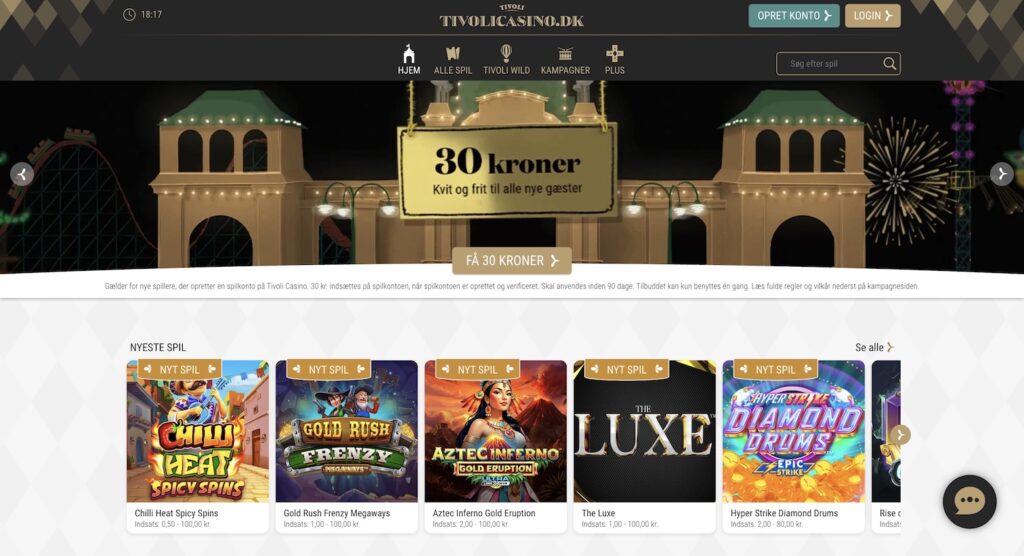Open the Kampagner drum icon
1024x556 pixels.
tap(565, 54)
